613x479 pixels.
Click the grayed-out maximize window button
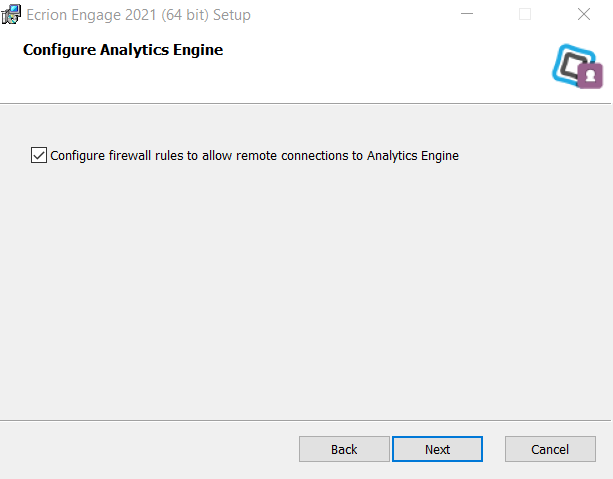point(525,14)
